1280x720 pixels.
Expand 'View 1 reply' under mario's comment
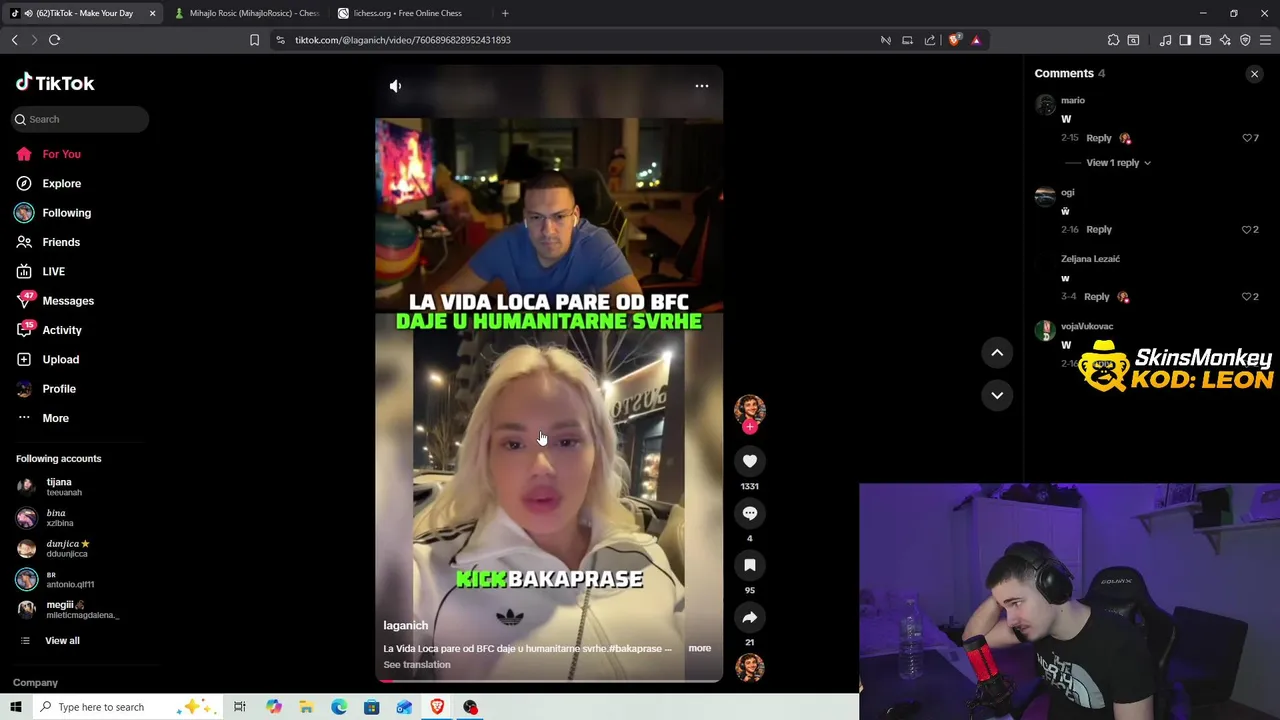(x=1118, y=163)
